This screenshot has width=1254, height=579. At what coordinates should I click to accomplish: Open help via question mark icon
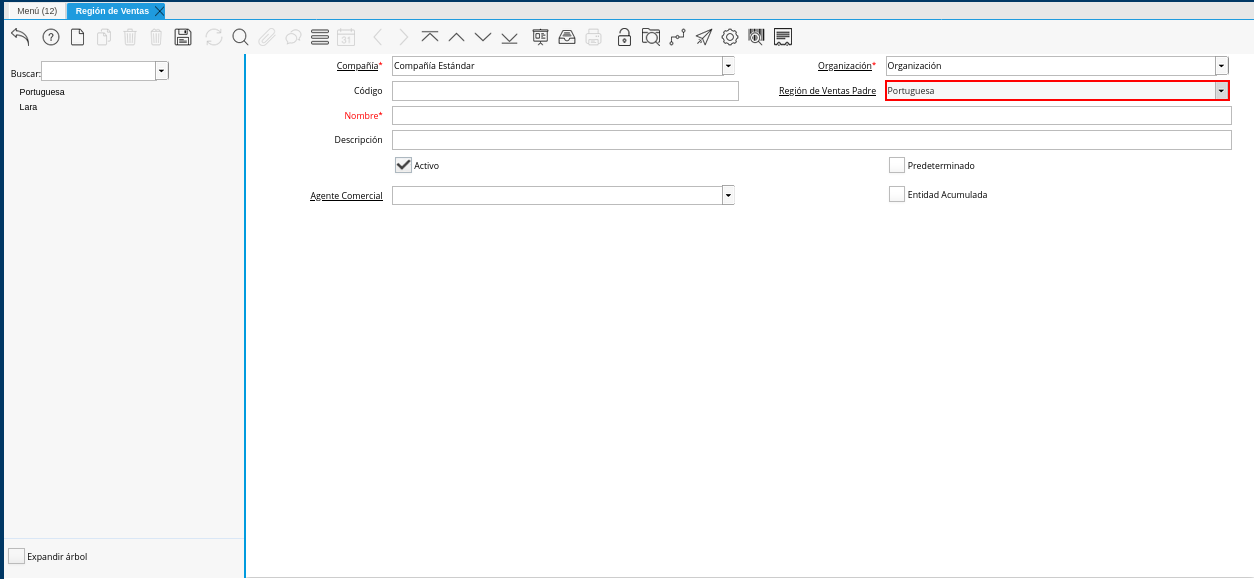(x=51, y=37)
